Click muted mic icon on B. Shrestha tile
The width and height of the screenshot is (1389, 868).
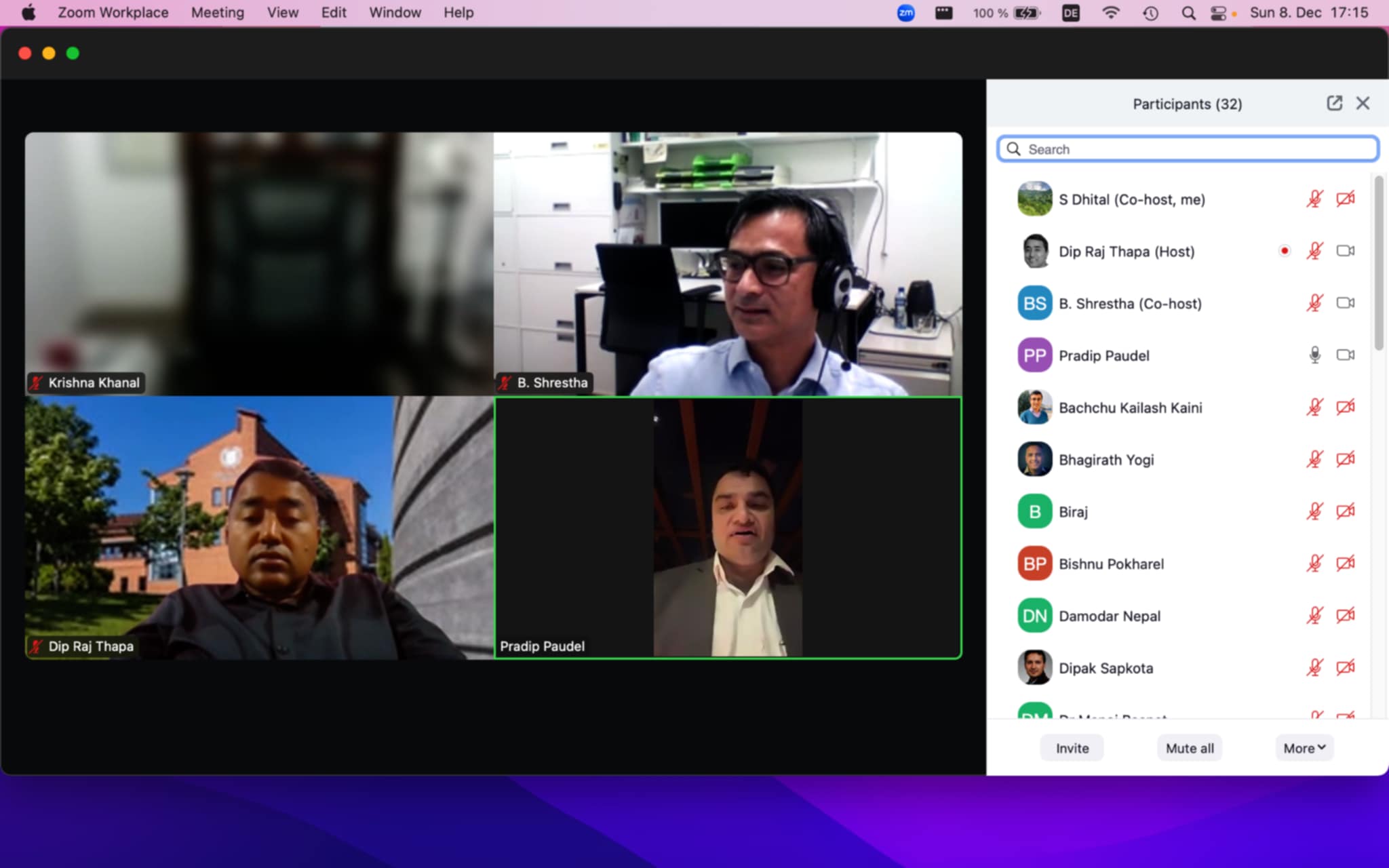click(x=505, y=382)
